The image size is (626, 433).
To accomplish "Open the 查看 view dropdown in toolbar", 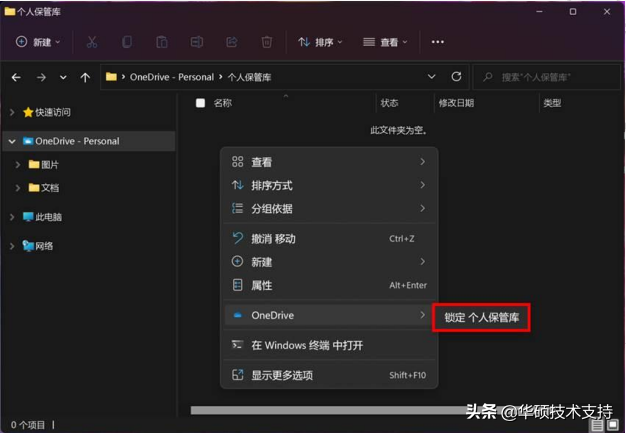I will 385,42.
